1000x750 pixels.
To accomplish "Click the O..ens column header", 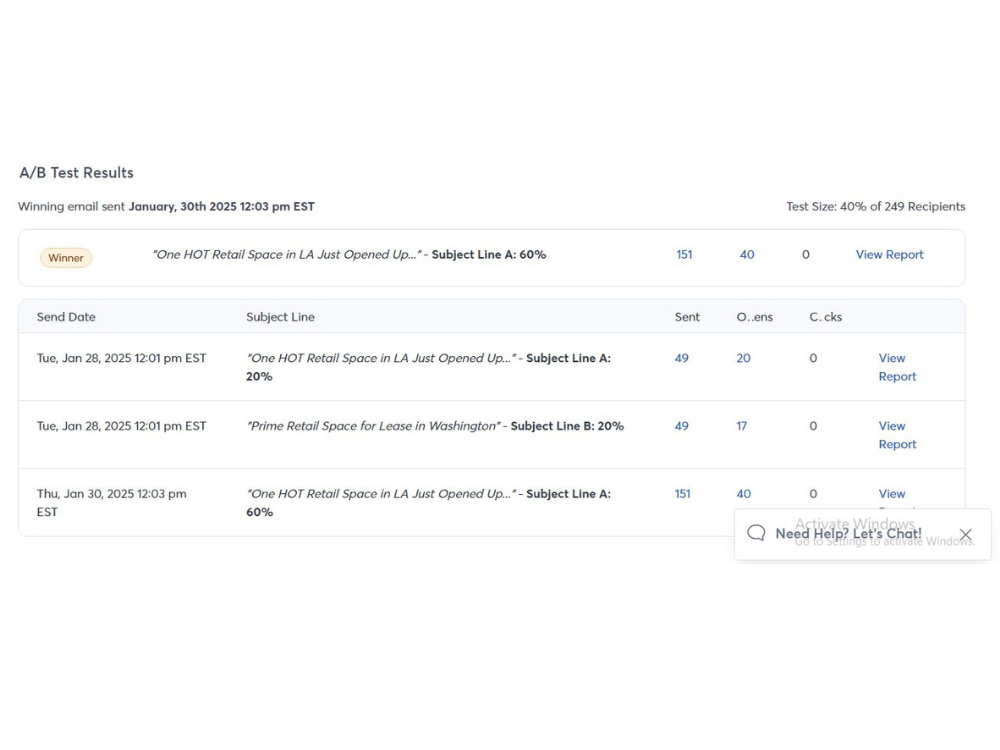I will [x=754, y=317].
